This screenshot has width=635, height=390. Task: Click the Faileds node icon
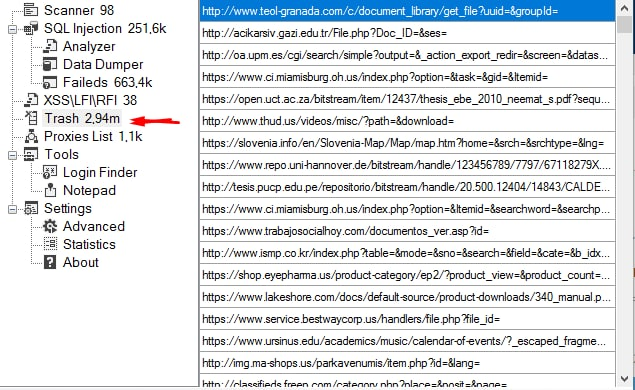50,82
